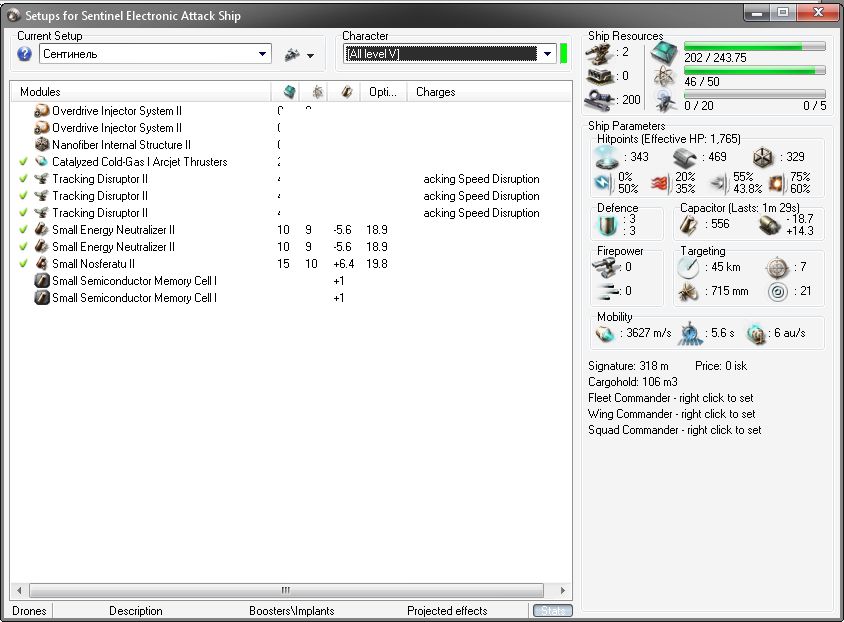Image resolution: width=844 pixels, height=622 pixels.
Task: Click the targeting range icon showing 45 km
Action: coord(688,267)
